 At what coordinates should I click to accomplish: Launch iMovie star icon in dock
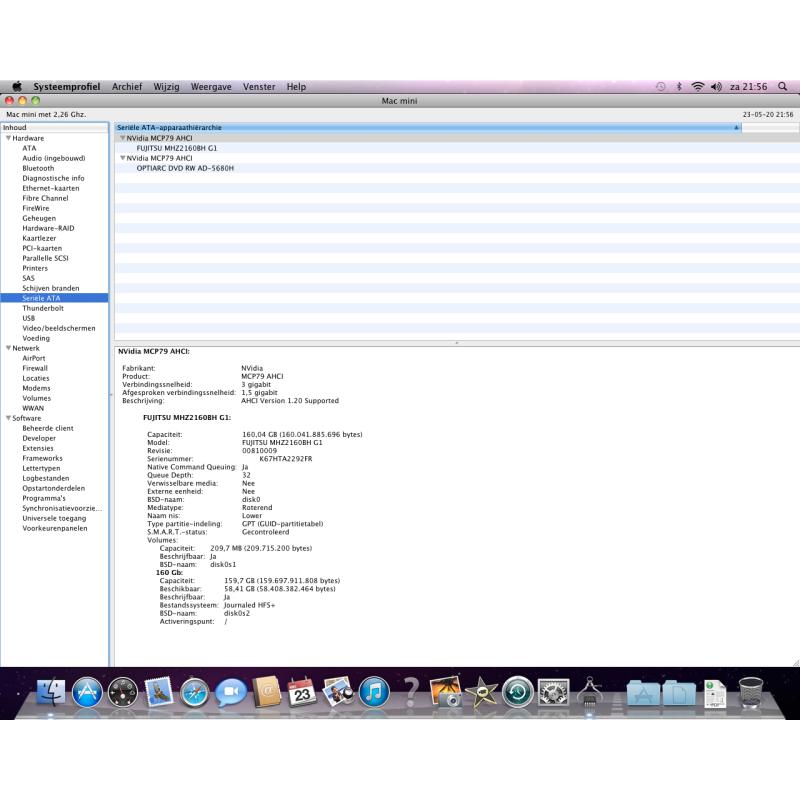[x=482, y=692]
